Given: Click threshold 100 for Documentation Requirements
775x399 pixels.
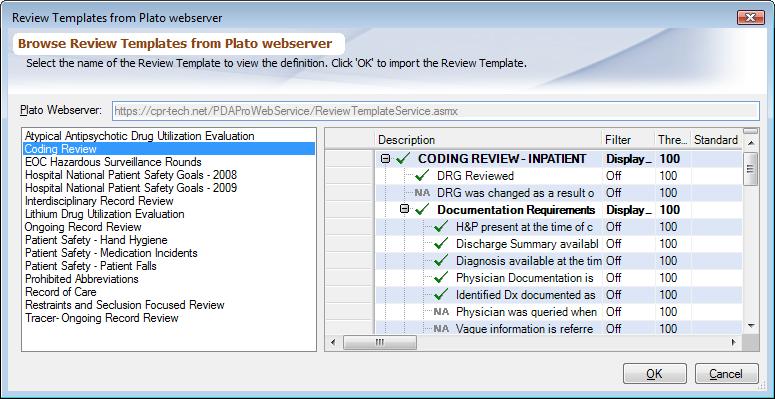Looking at the screenshot, I should [670, 210].
